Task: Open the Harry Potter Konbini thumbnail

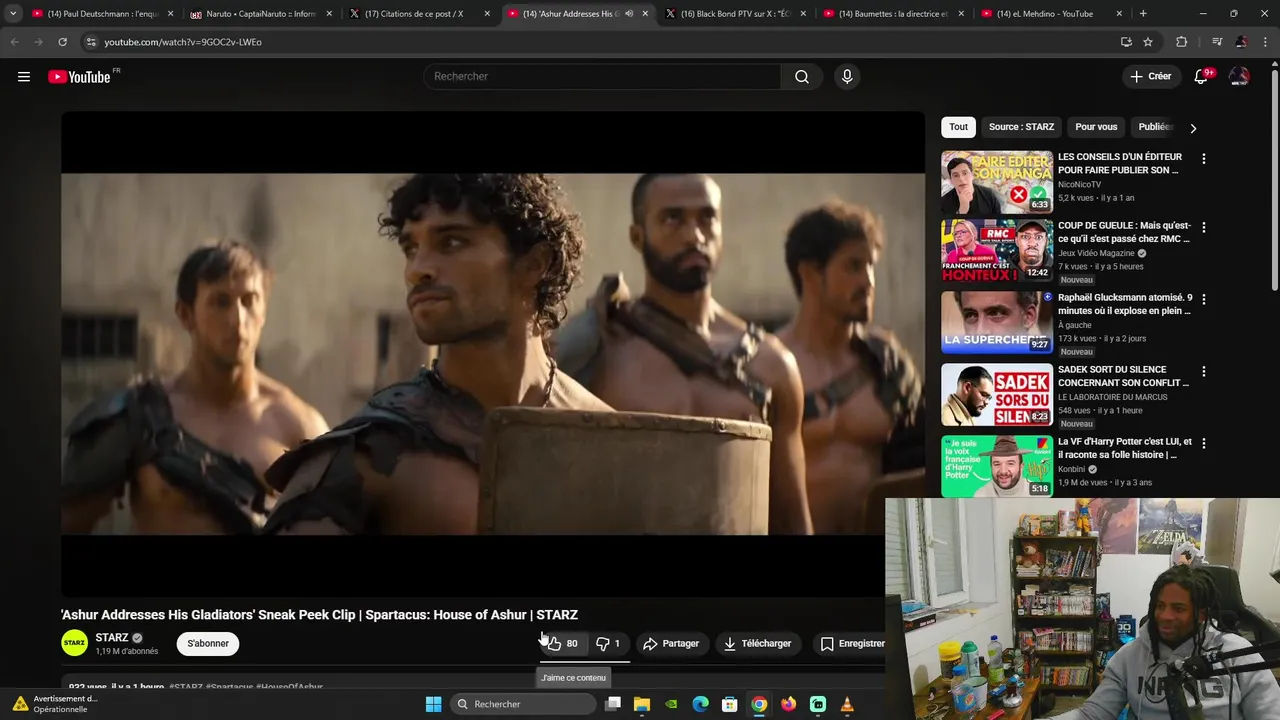Action: point(997,466)
